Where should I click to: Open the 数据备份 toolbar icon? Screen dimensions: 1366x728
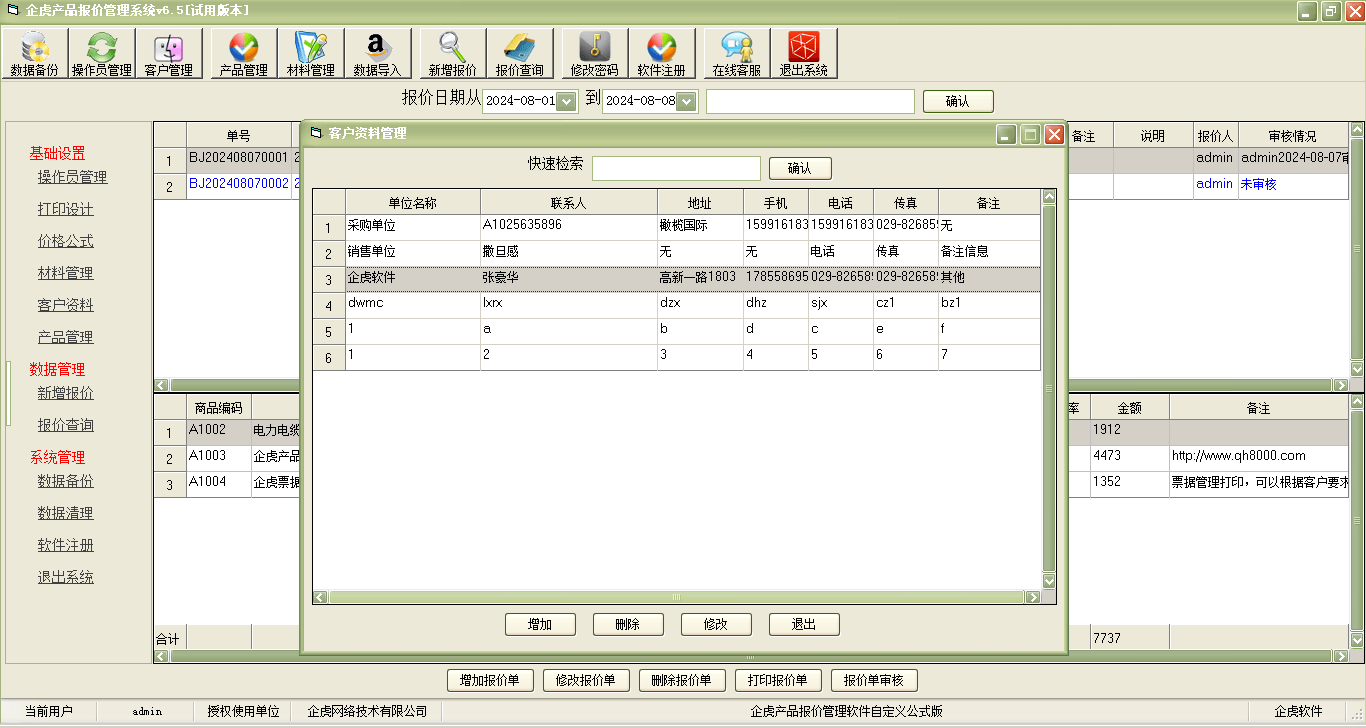point(35,52)
